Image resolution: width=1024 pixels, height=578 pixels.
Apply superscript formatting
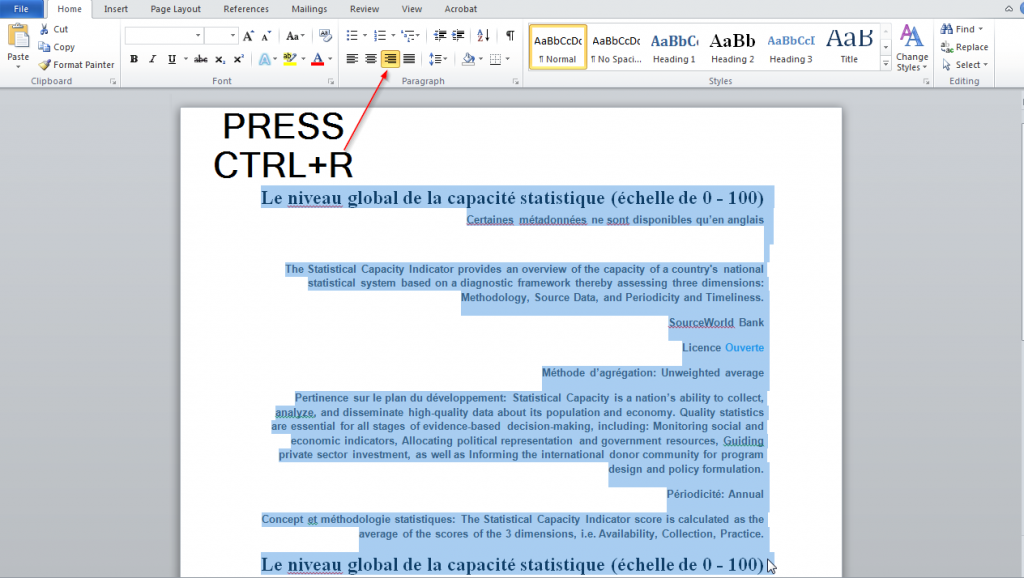(x=239, y=59)
